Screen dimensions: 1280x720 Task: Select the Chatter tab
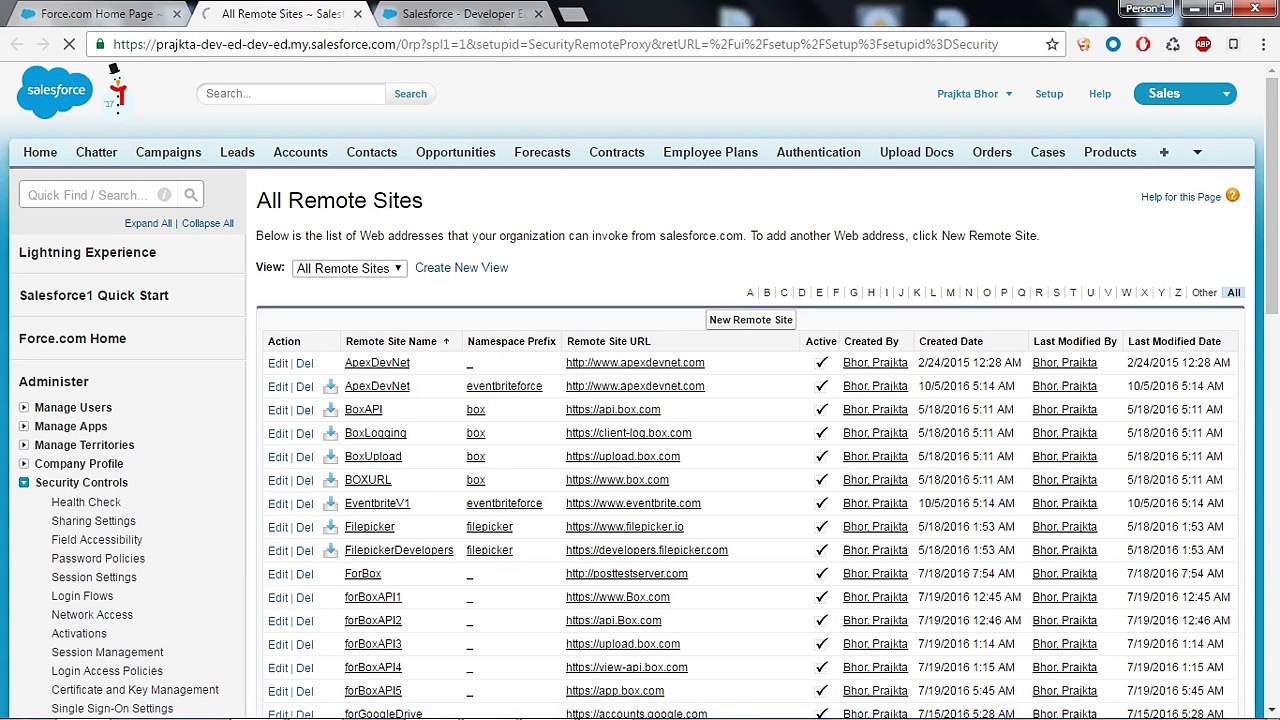tap(96, 152)
